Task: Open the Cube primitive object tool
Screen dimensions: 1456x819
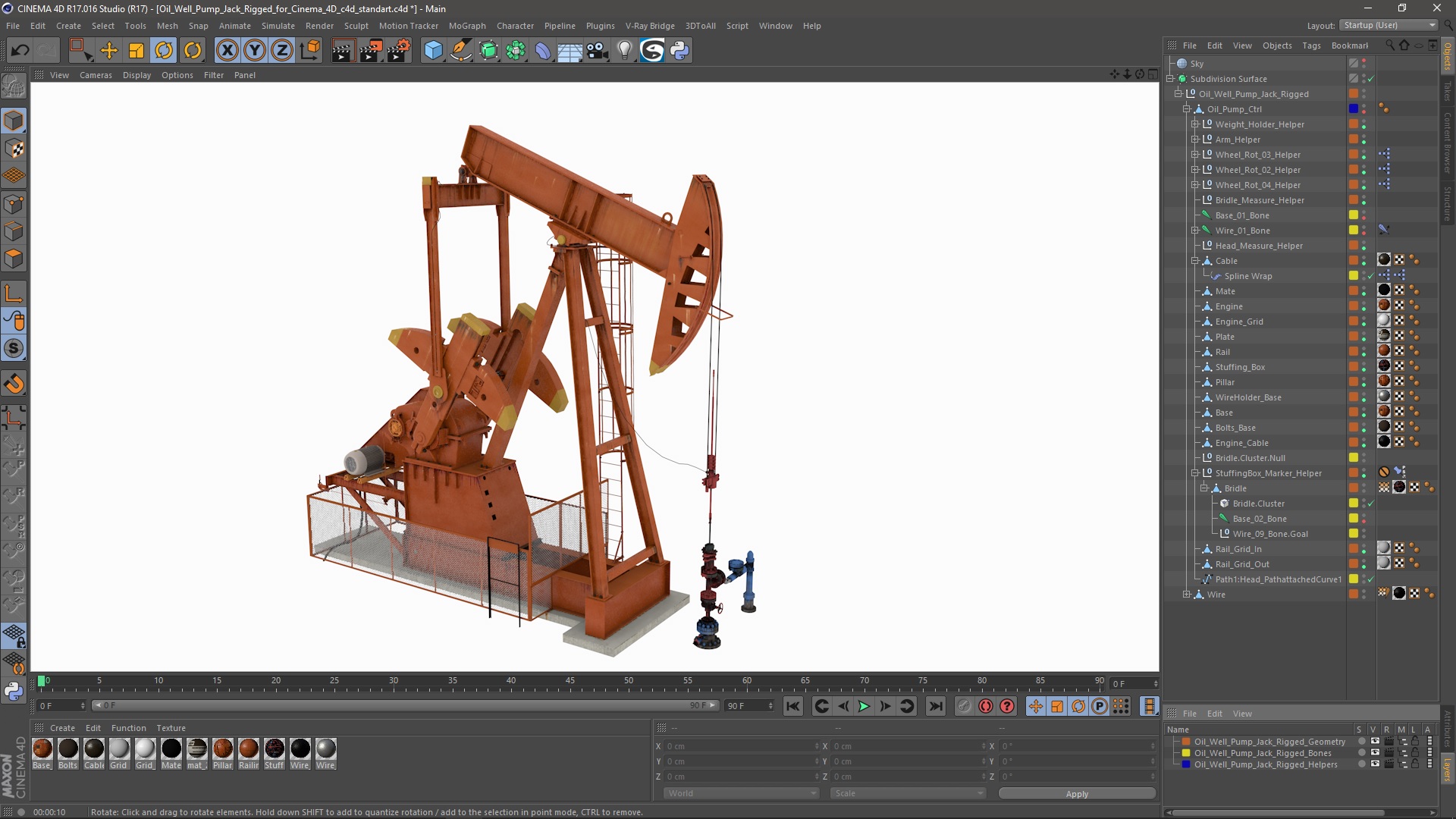Action: pyautogui.click(x=433, y=51)
